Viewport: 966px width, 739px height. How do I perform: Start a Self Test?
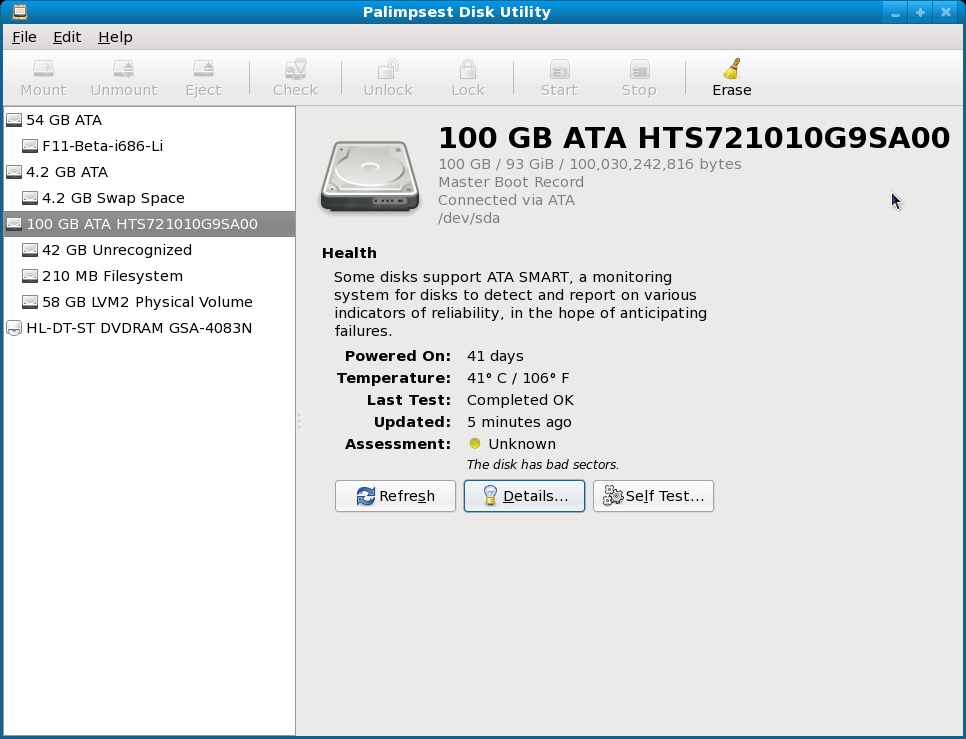(653, 496)
